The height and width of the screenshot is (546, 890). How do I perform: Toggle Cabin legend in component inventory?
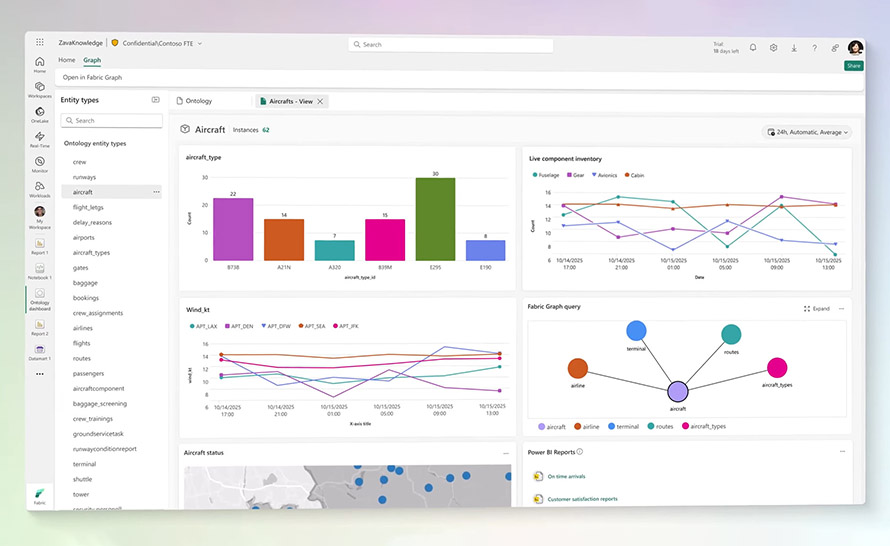[x=634, y=175]
